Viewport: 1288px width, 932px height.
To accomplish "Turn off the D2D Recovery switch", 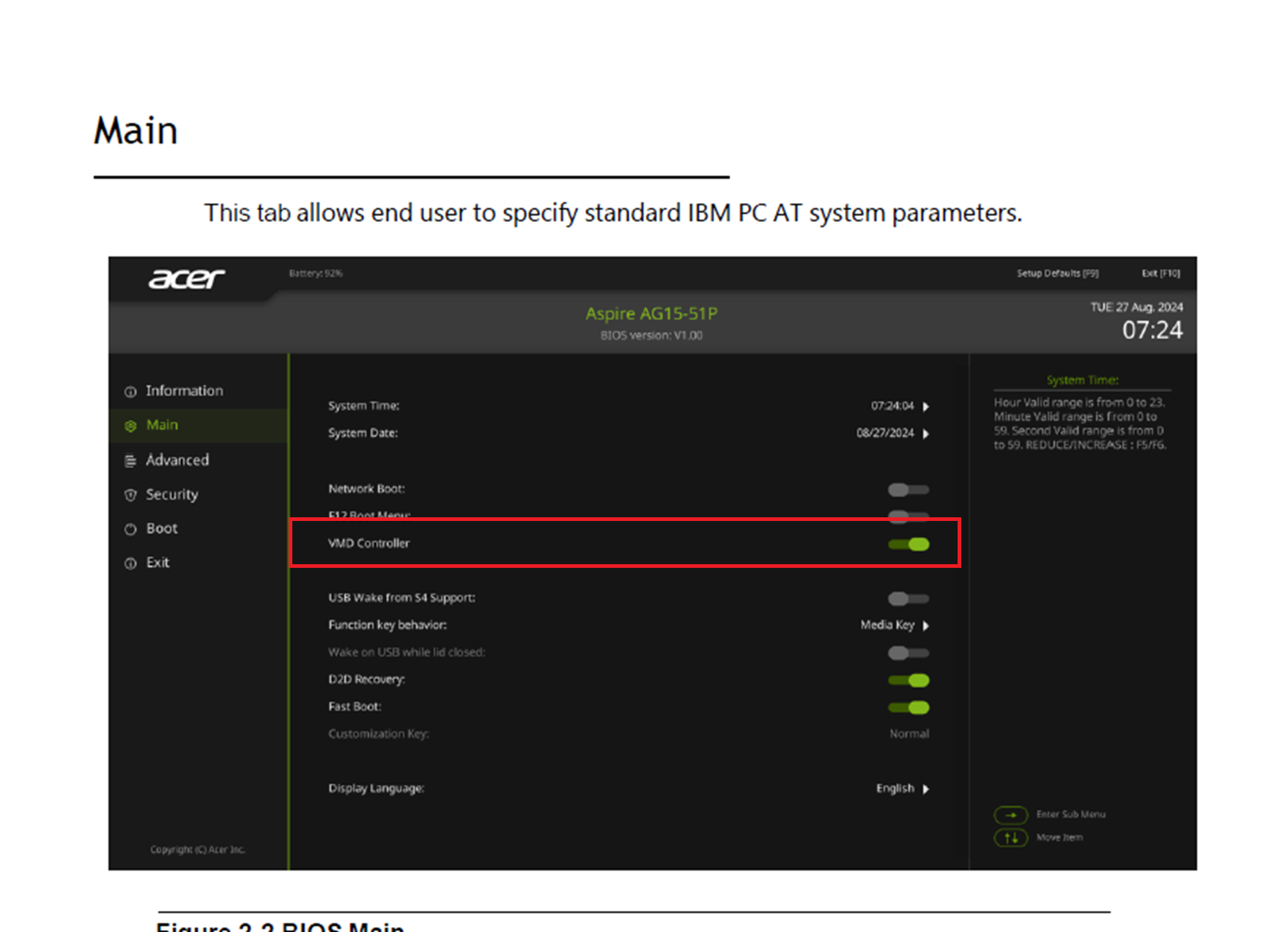I will tap(908, 680).
